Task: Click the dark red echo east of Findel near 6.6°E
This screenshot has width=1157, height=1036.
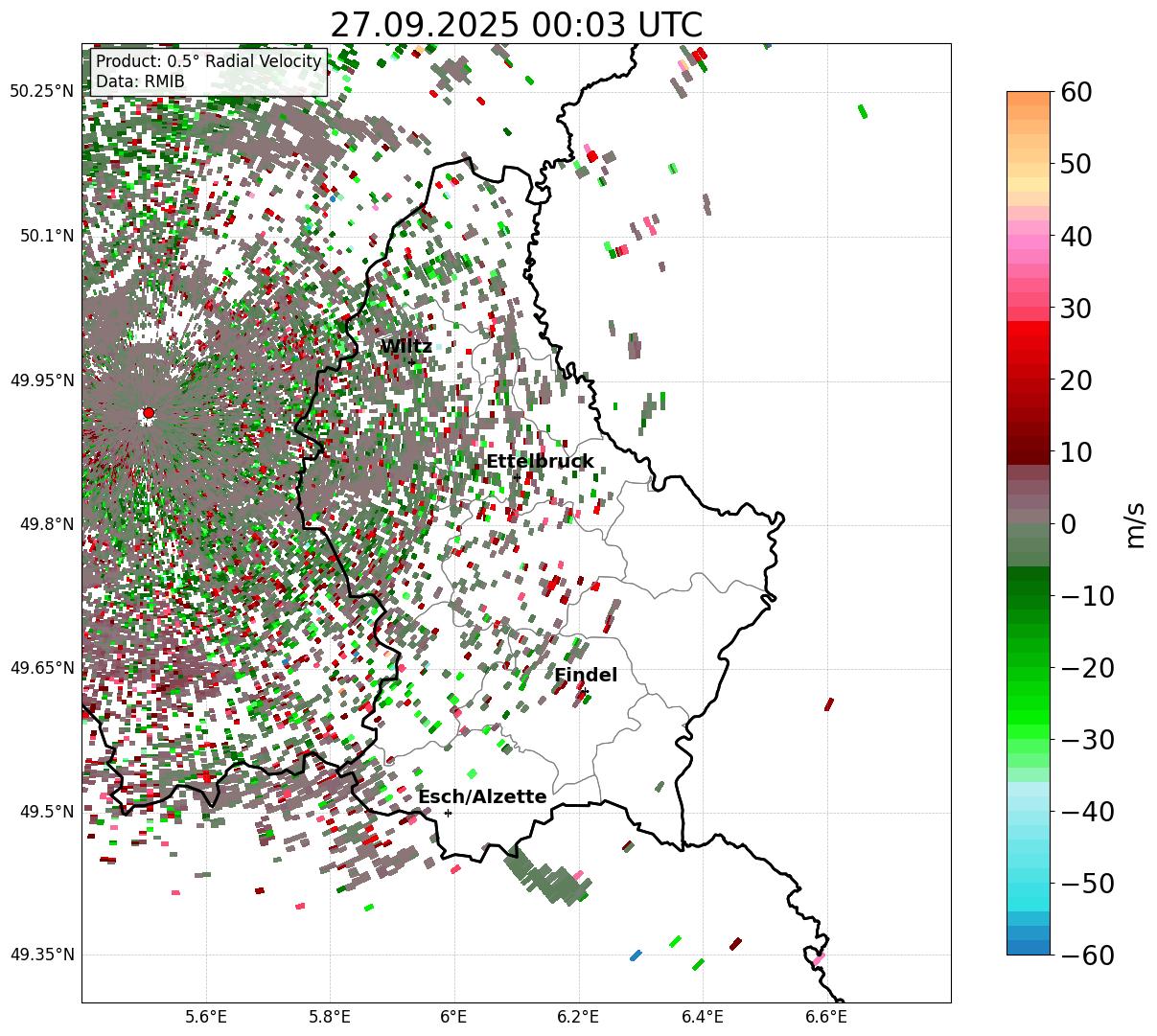Action: click(829, 704)
